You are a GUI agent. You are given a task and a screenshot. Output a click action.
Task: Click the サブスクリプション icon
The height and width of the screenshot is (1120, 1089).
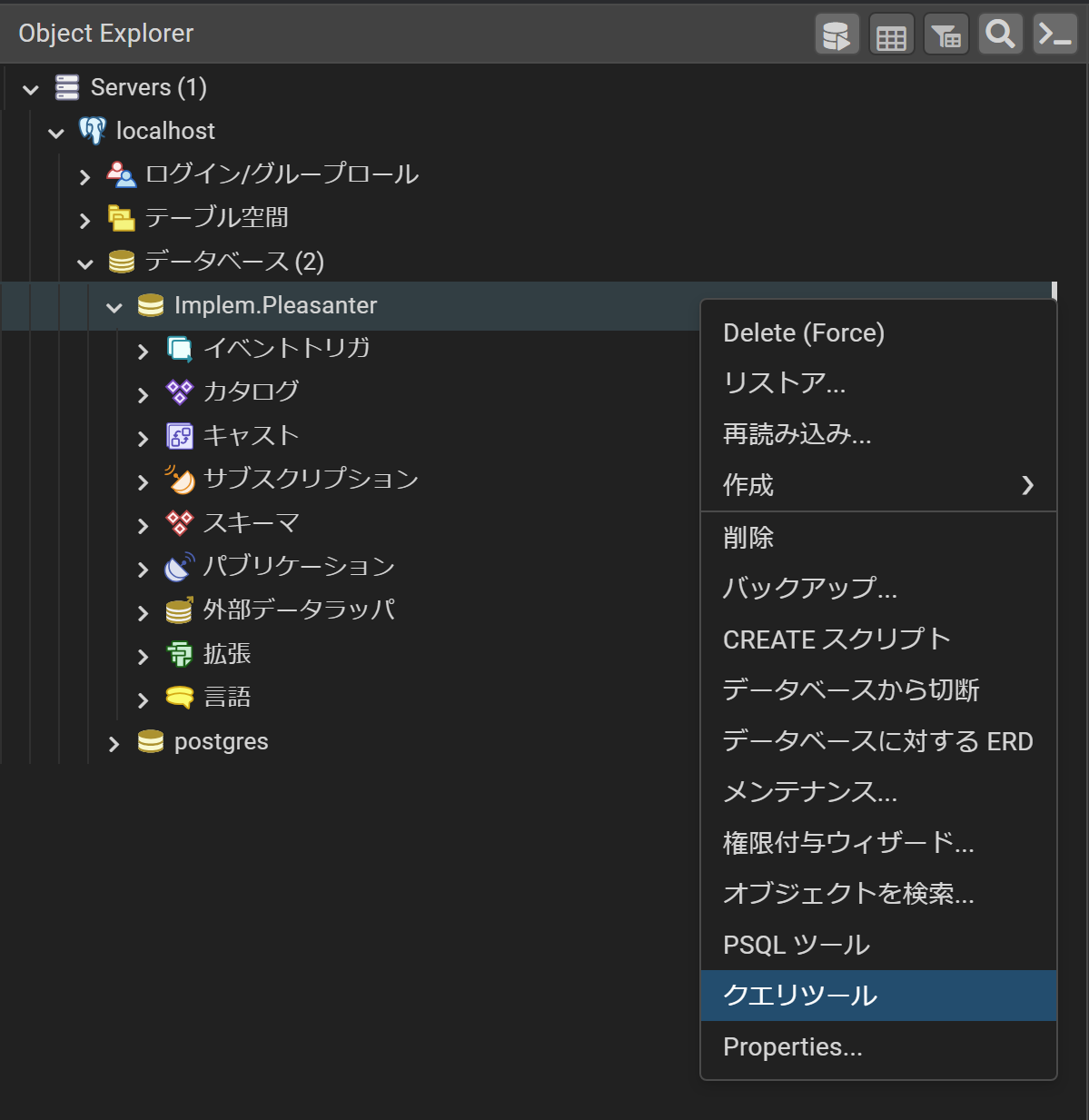click(x=180, y=479)
